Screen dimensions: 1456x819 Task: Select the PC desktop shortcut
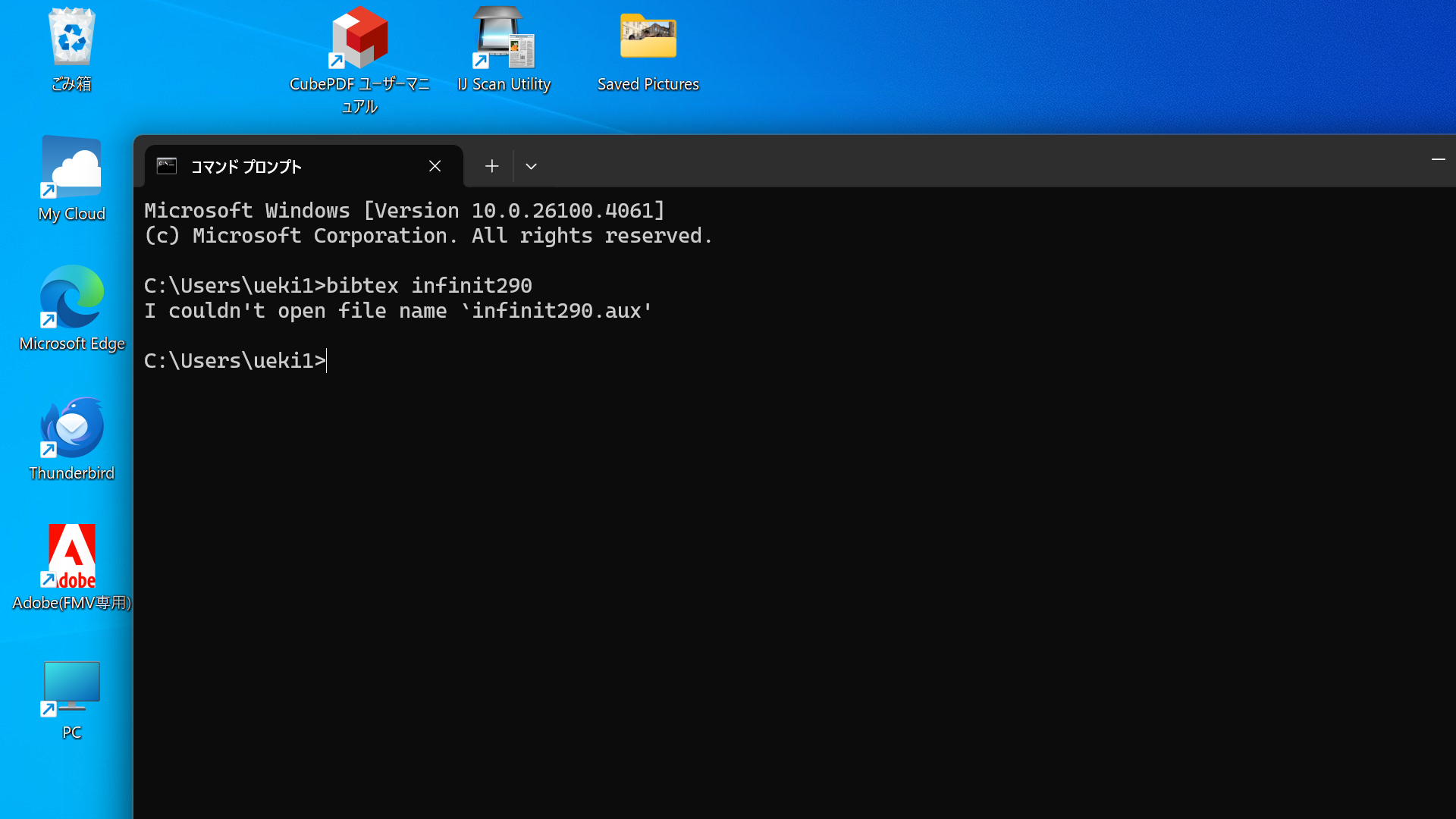click(71, 699)
